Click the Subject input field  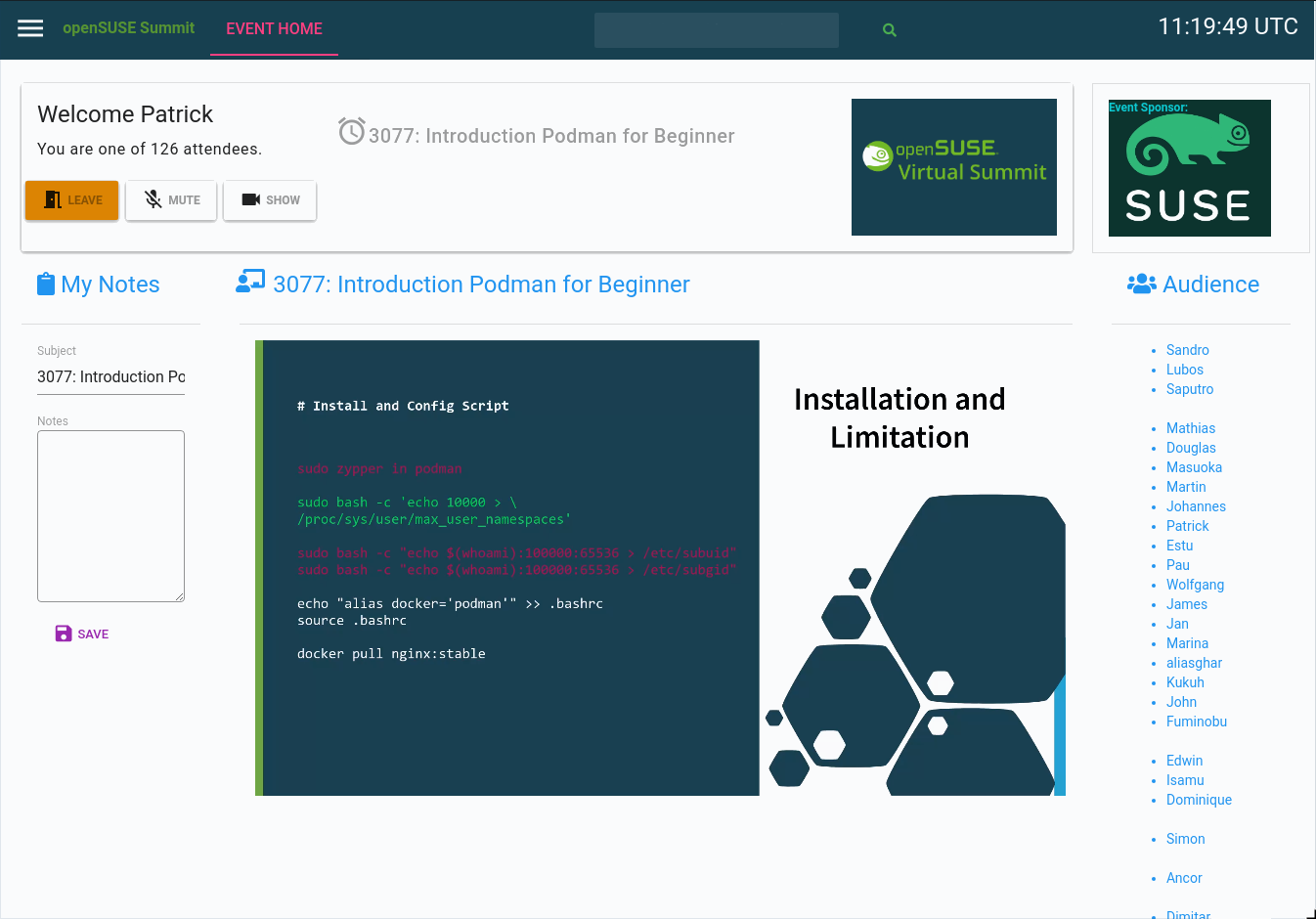(110, 376)
